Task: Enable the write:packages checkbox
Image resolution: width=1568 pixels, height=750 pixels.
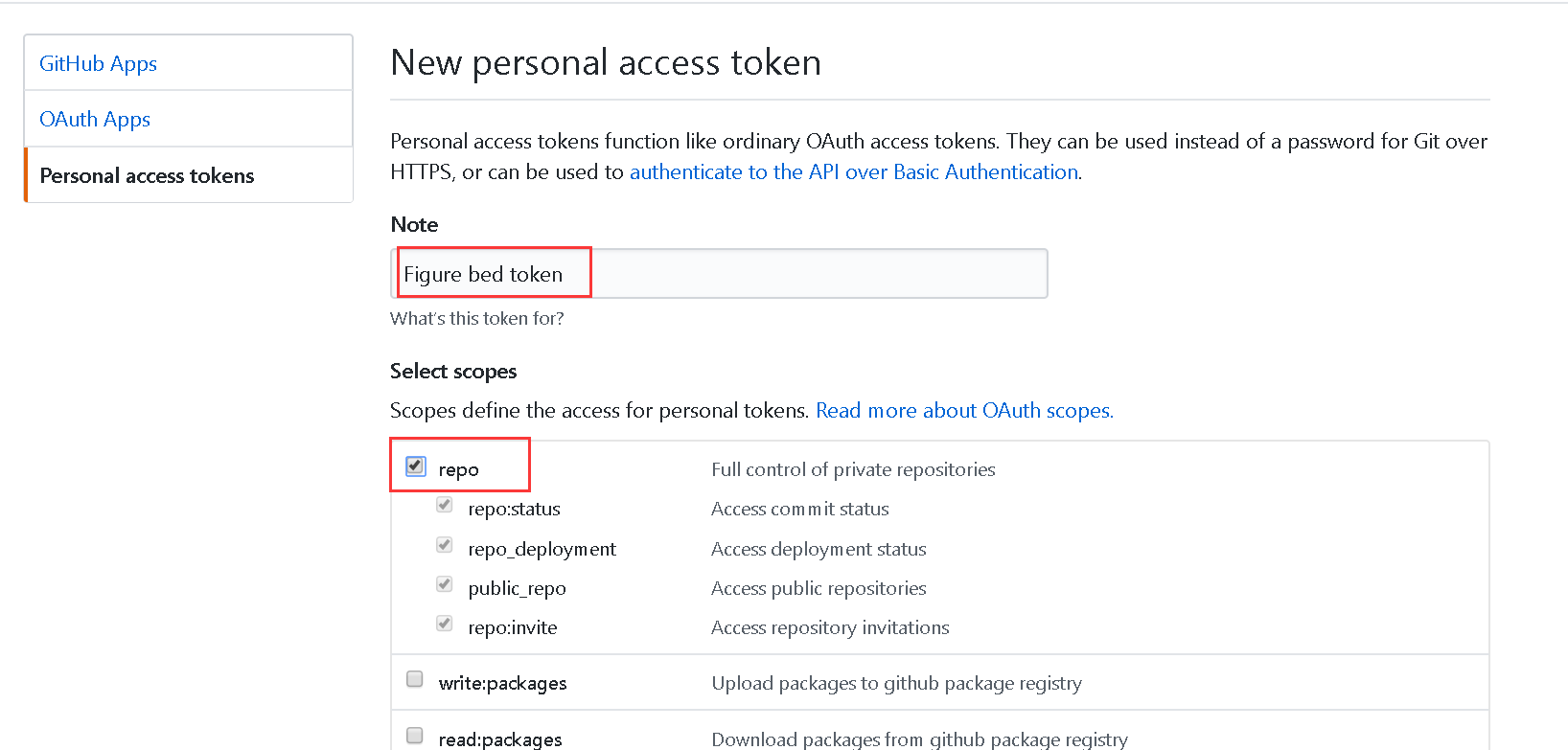Action: pos(415,679)
